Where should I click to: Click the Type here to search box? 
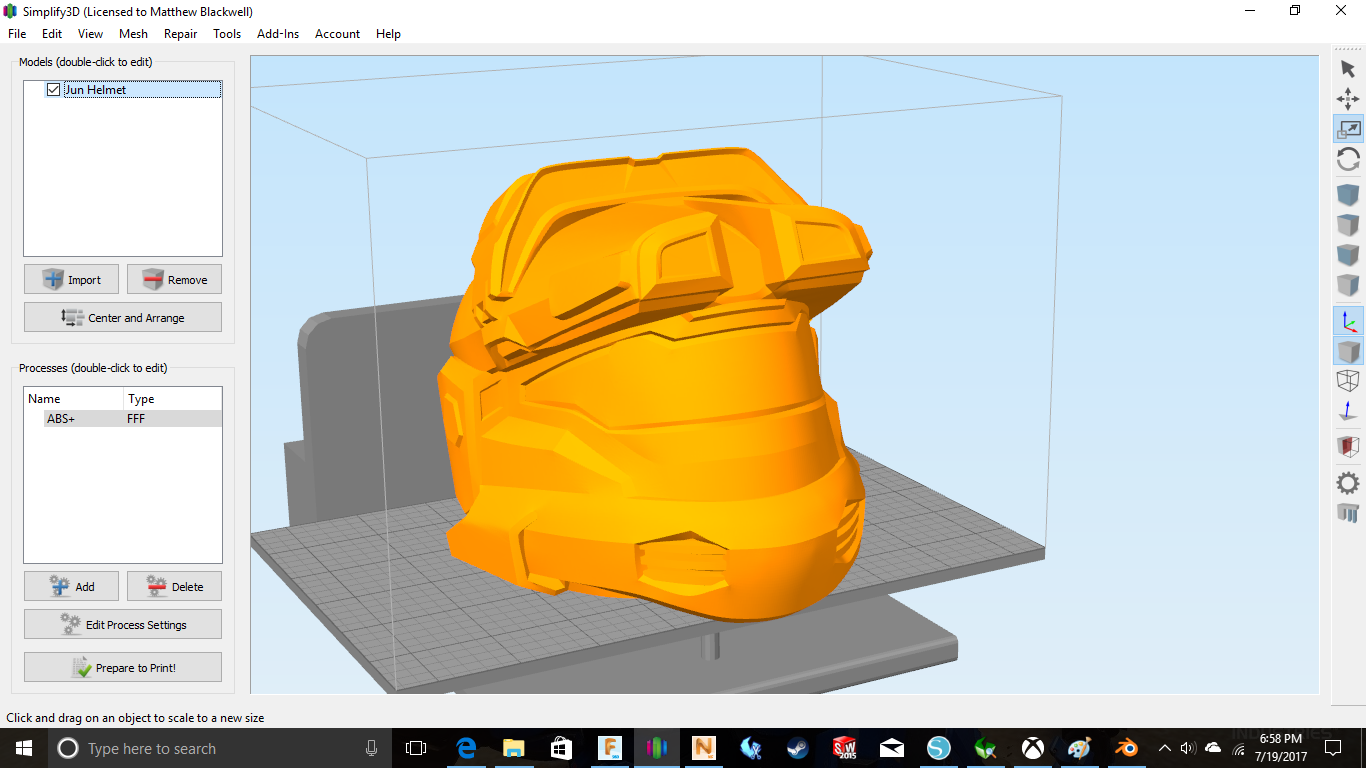[220, 748]
